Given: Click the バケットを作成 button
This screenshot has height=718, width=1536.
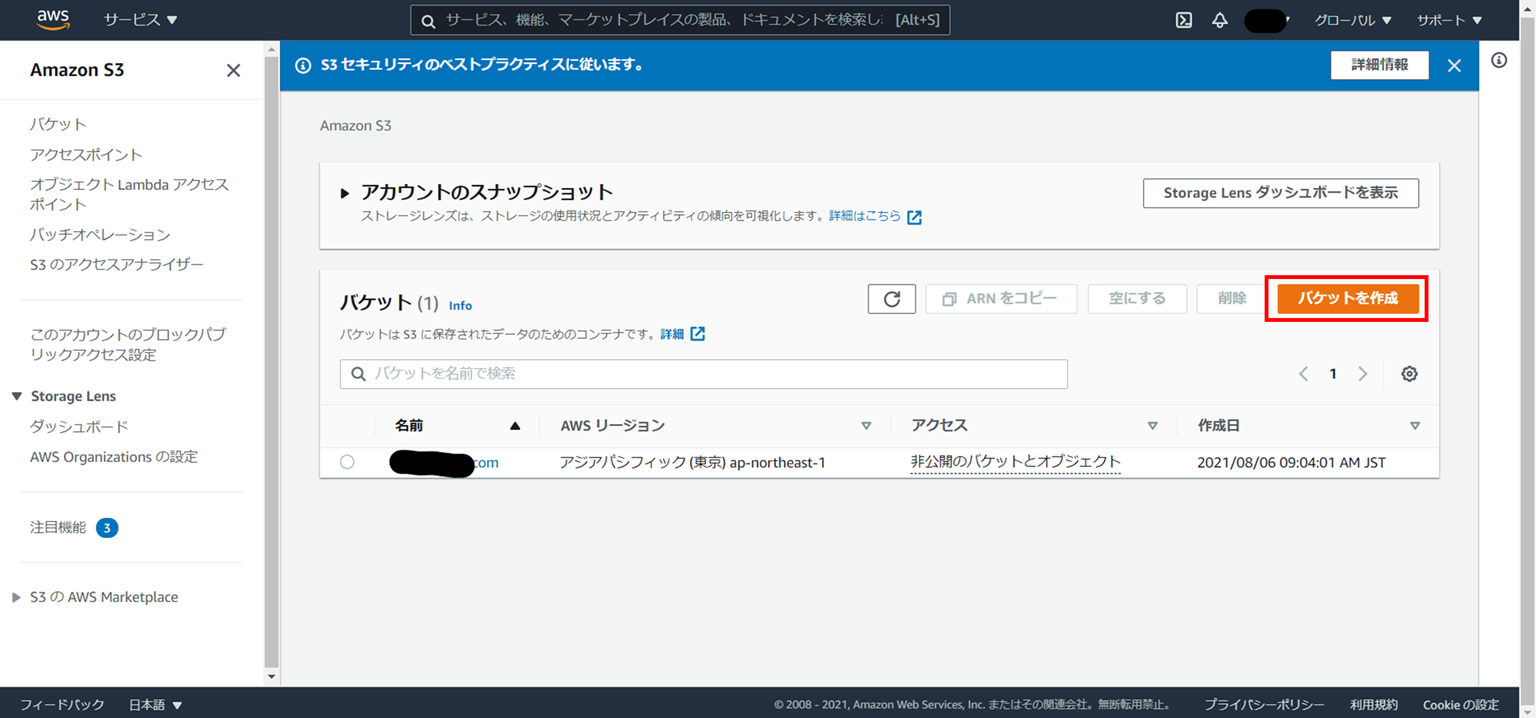Looking at the screenshot, I should tap(1348, 299).
